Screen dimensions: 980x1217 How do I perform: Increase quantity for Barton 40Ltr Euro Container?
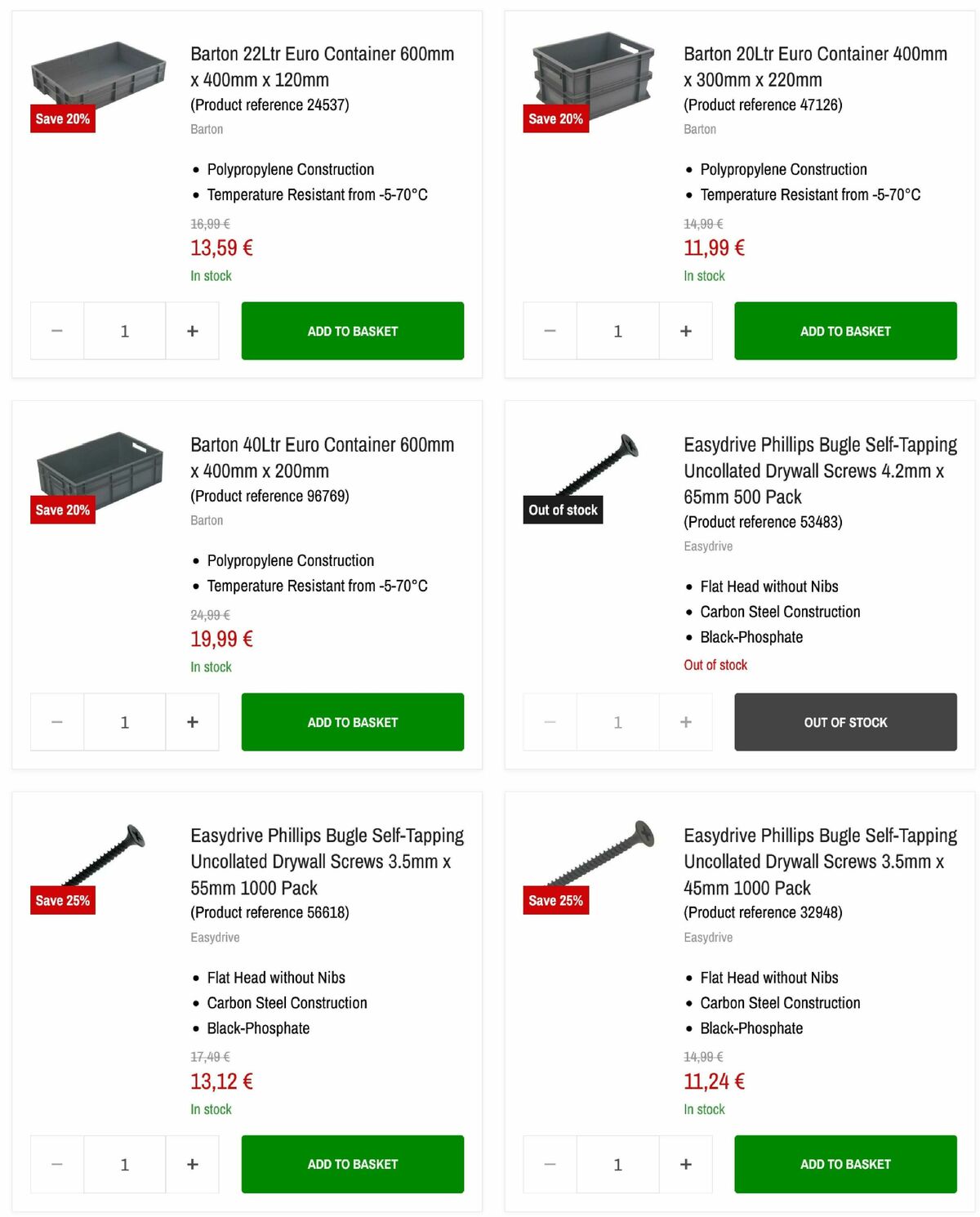192,721
